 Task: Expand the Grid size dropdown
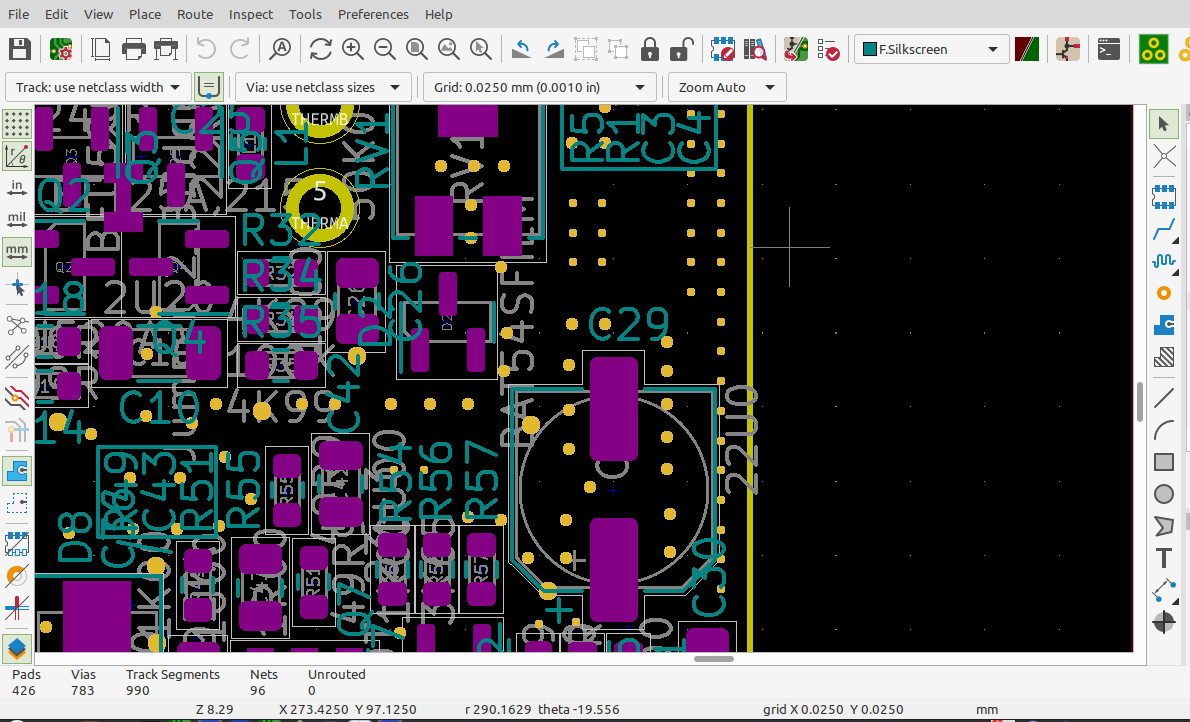pos(539,87)
